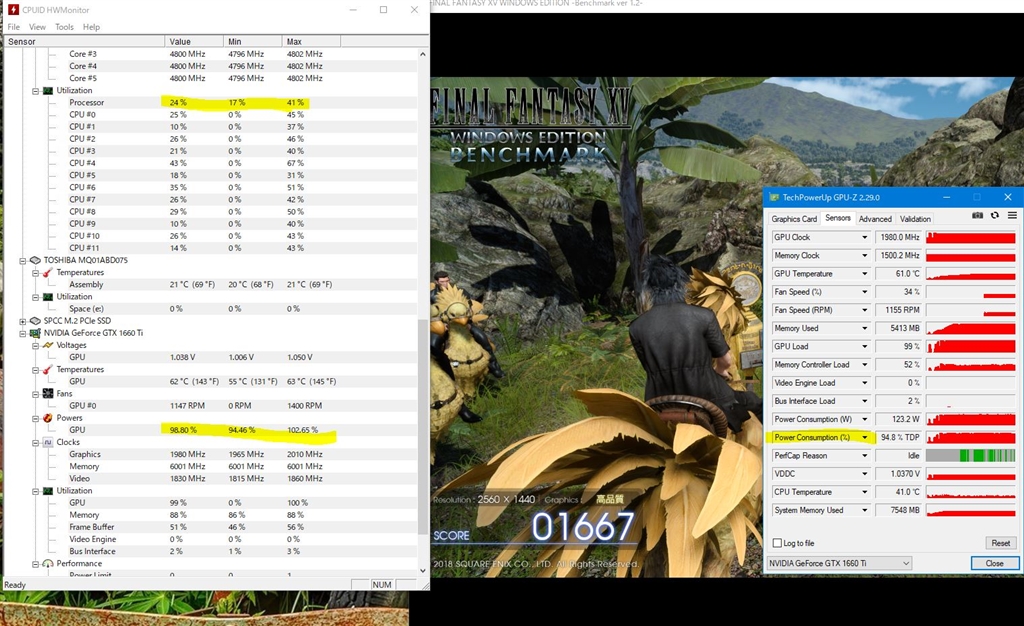Click the TOSHIBA Utilization icon
Screen dimensions: 1024x626
point(48,296)
